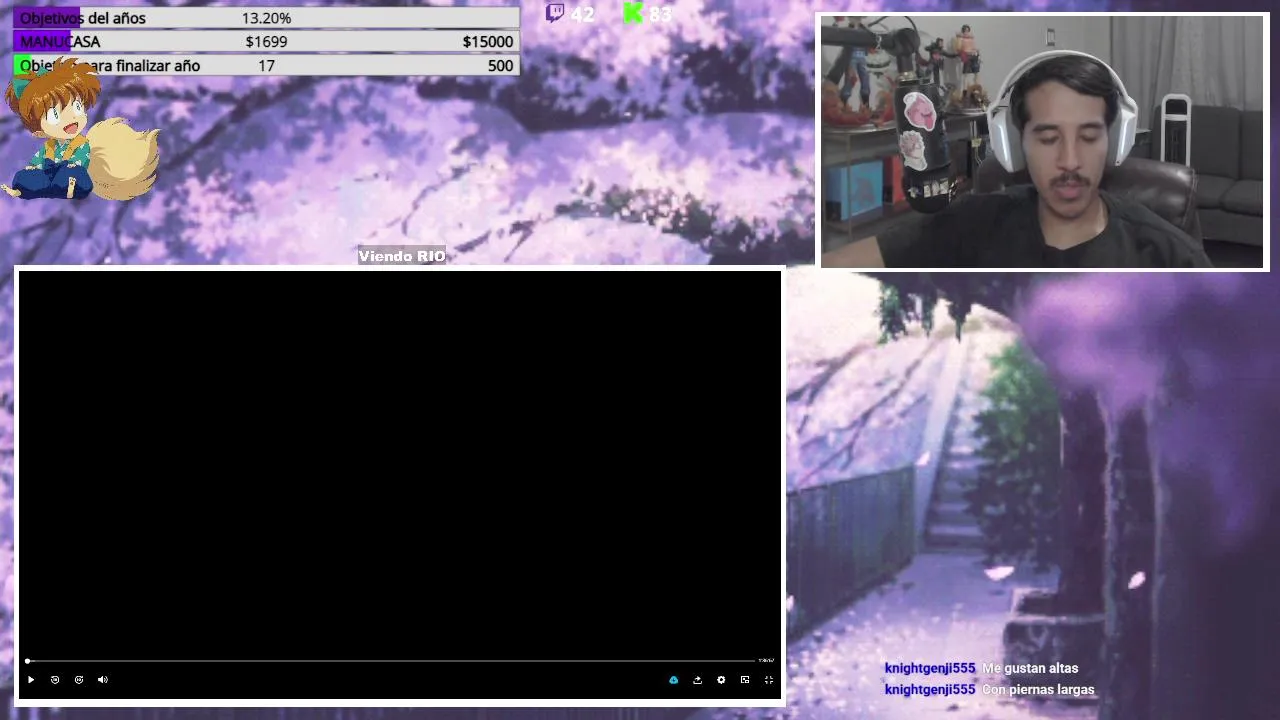
Task: Enable picture-in-picture mode
Action: coord(745,680)
